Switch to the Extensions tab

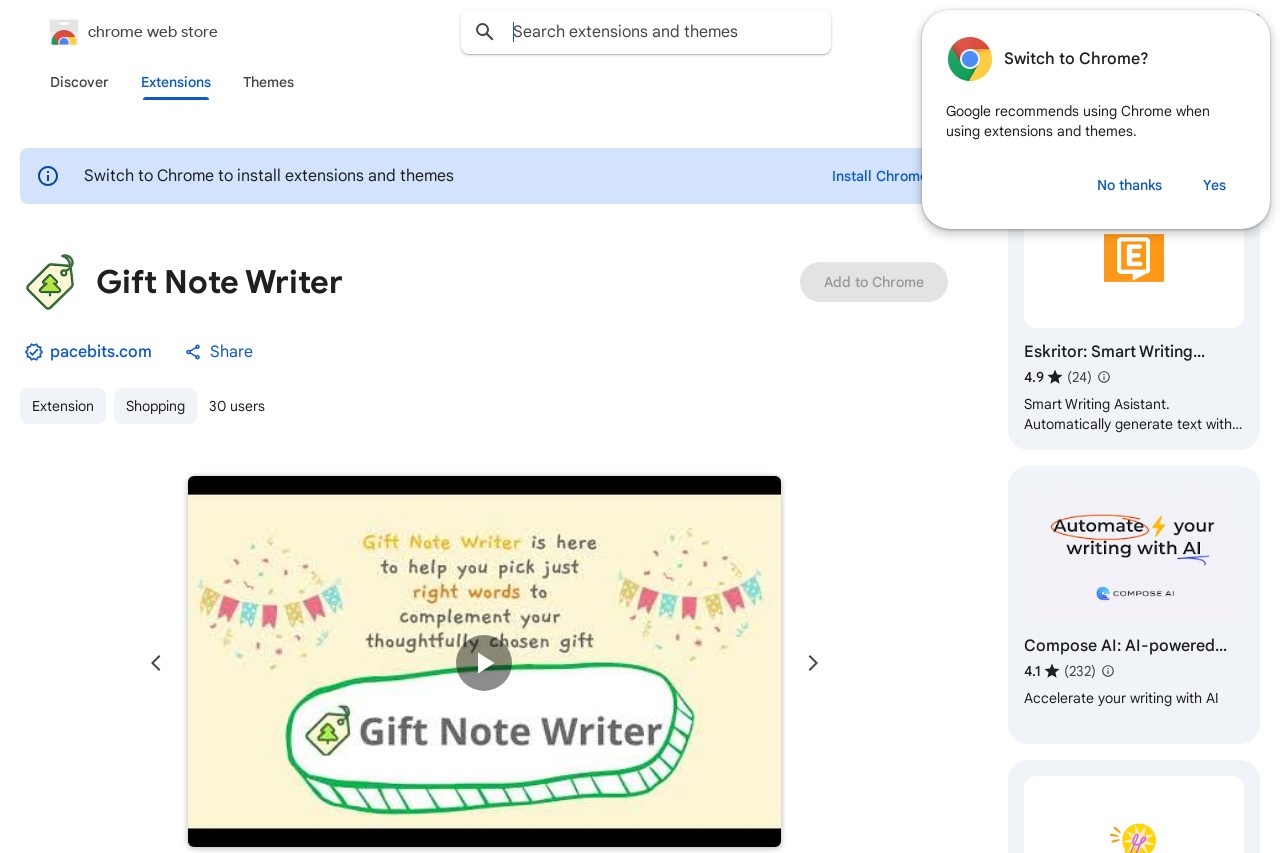[176, 82]
